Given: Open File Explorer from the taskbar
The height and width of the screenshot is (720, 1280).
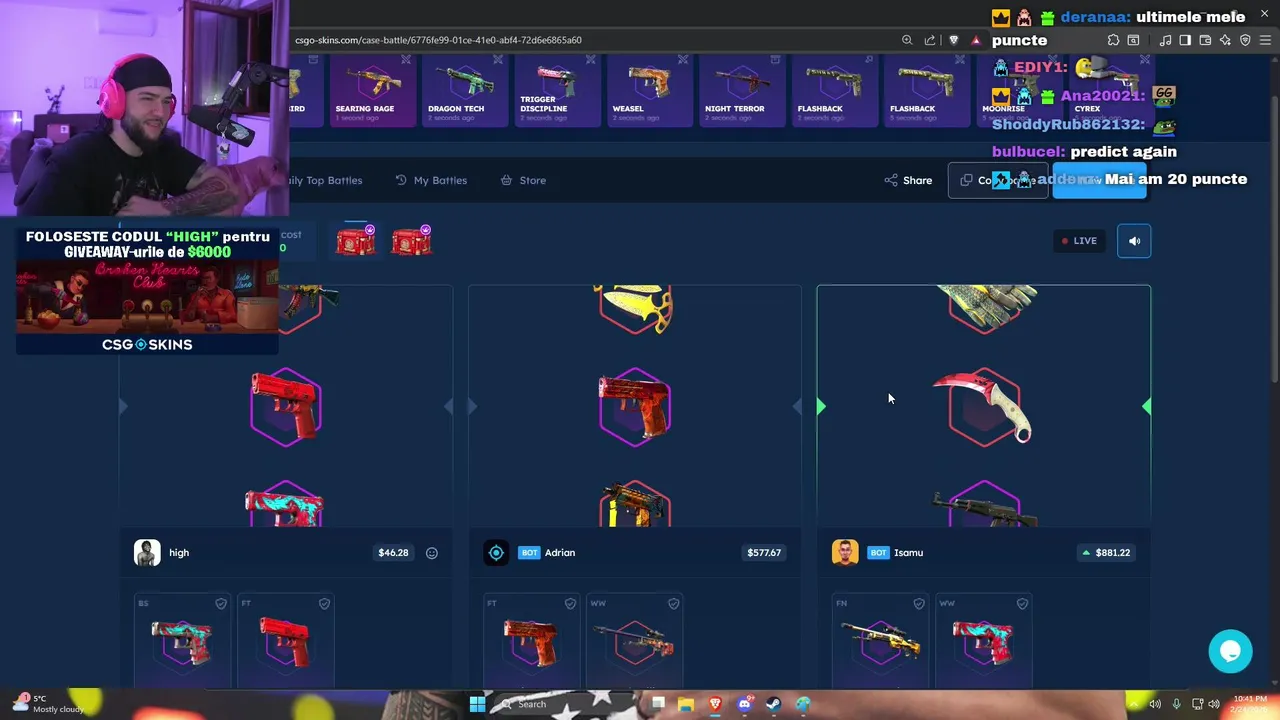Looking at the screenshot, I should pyautogui.click(x=686, y=704).
